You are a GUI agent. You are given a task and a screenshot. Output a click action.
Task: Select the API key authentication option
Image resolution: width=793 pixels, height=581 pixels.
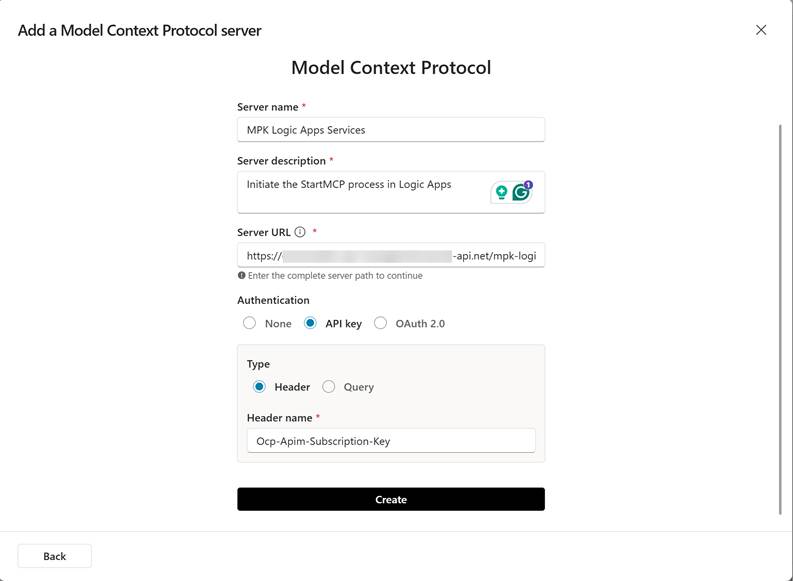tap(310, 323)
